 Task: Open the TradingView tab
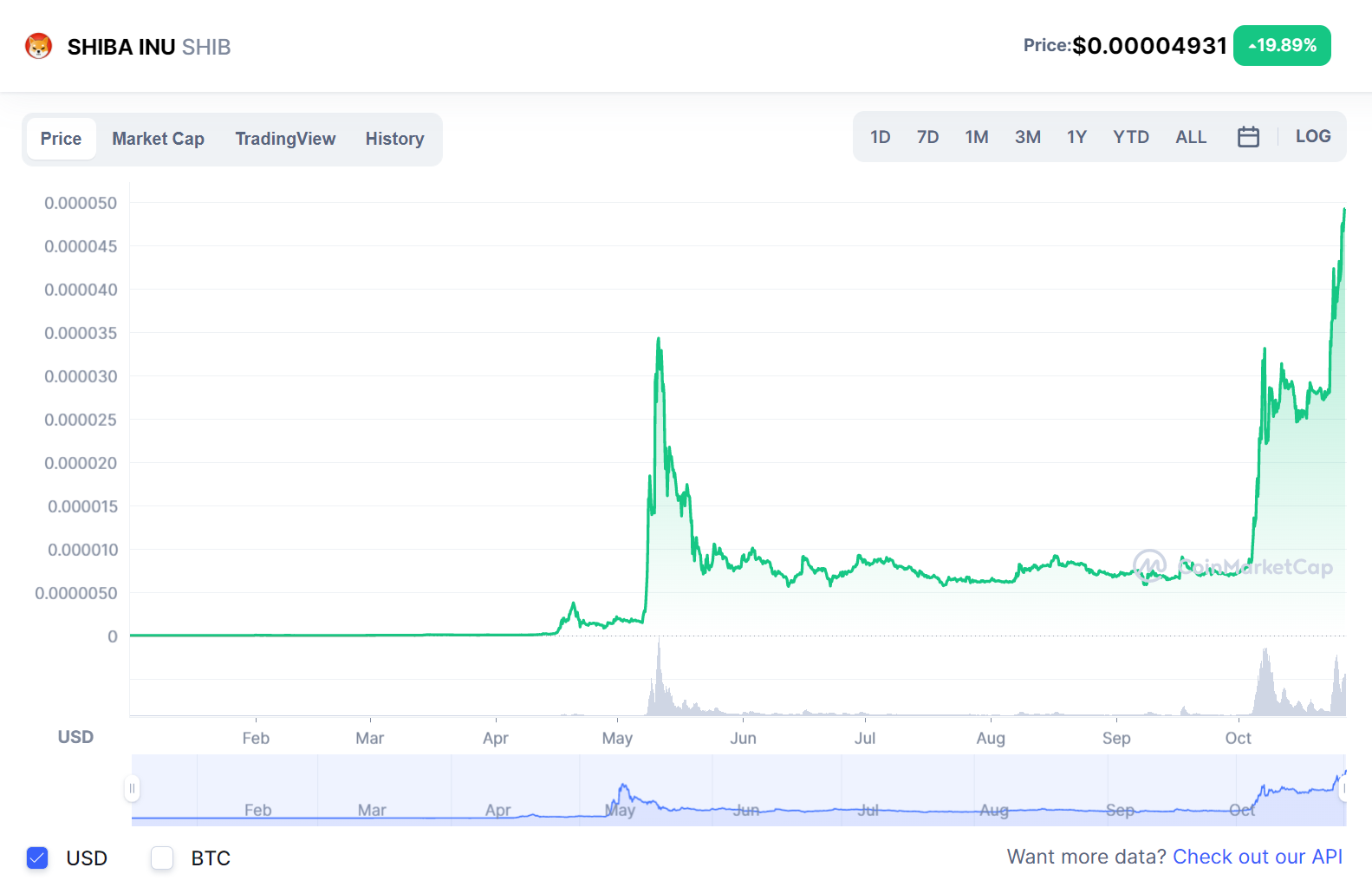coord(285,139)
